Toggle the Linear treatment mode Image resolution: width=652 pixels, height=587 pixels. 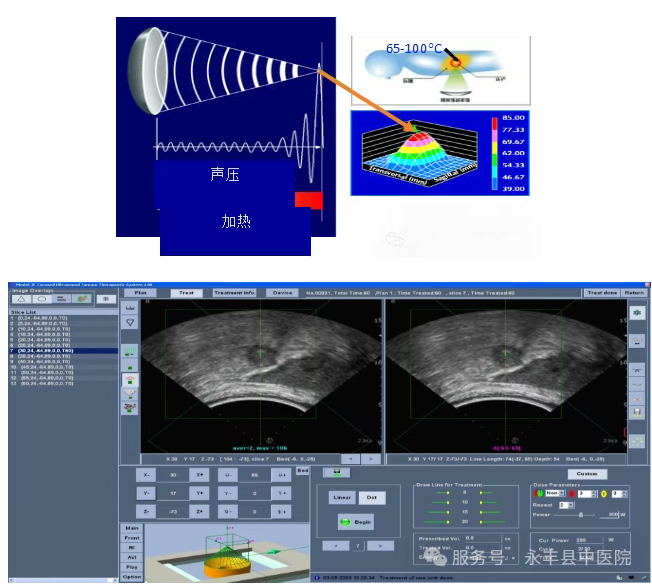click(x=342, y=496)
